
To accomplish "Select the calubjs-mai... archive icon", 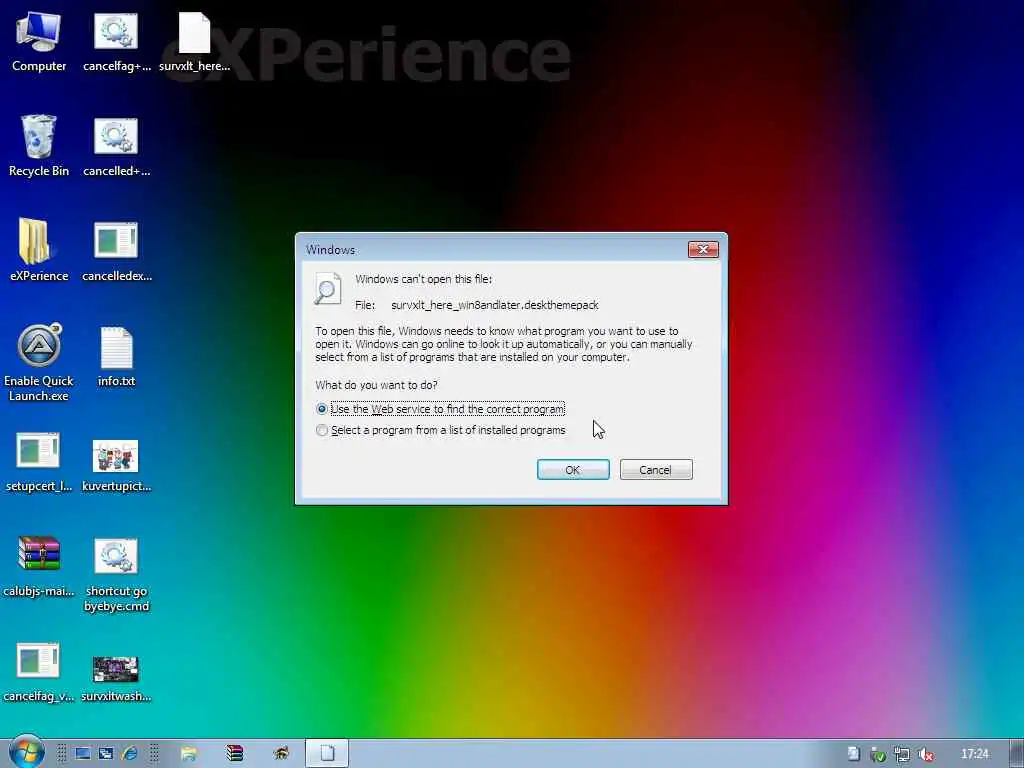I will (x=39, y=566).
